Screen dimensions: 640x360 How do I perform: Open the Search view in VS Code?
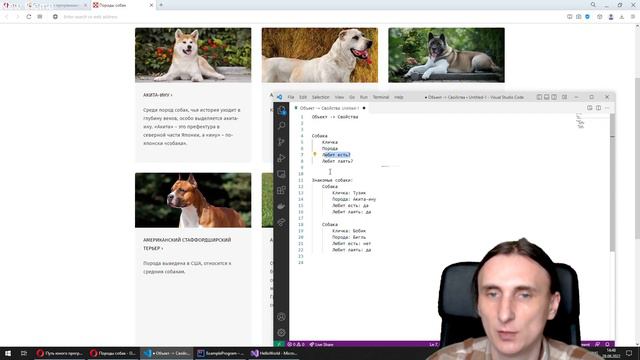[281, 126]
